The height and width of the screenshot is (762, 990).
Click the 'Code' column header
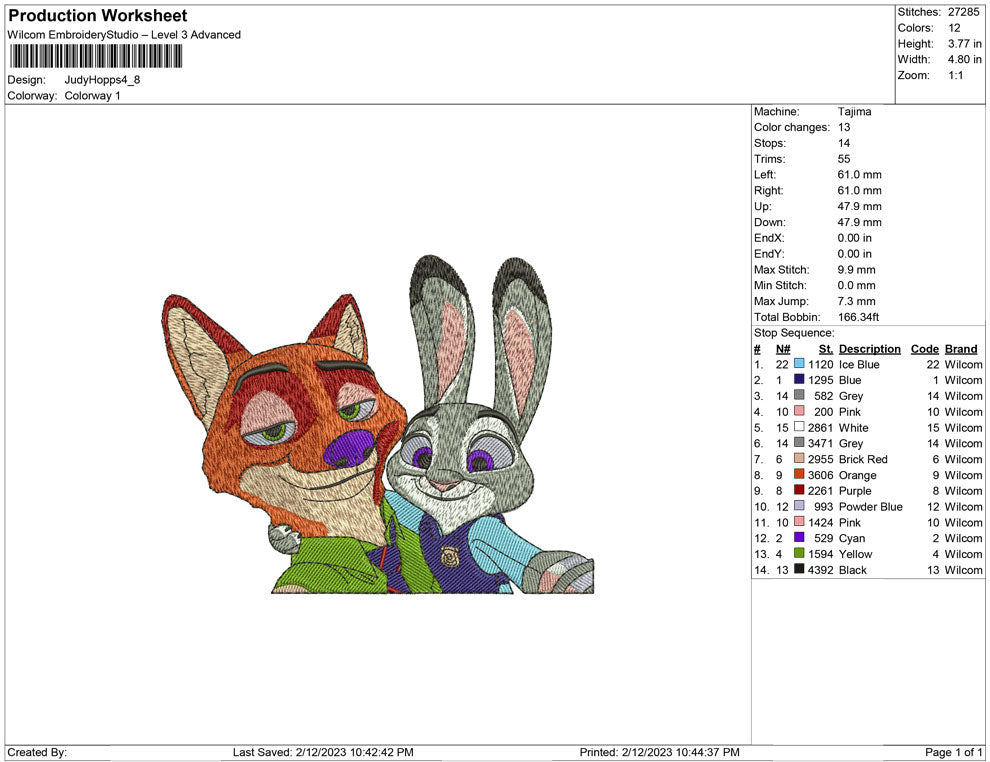(924, 348)
